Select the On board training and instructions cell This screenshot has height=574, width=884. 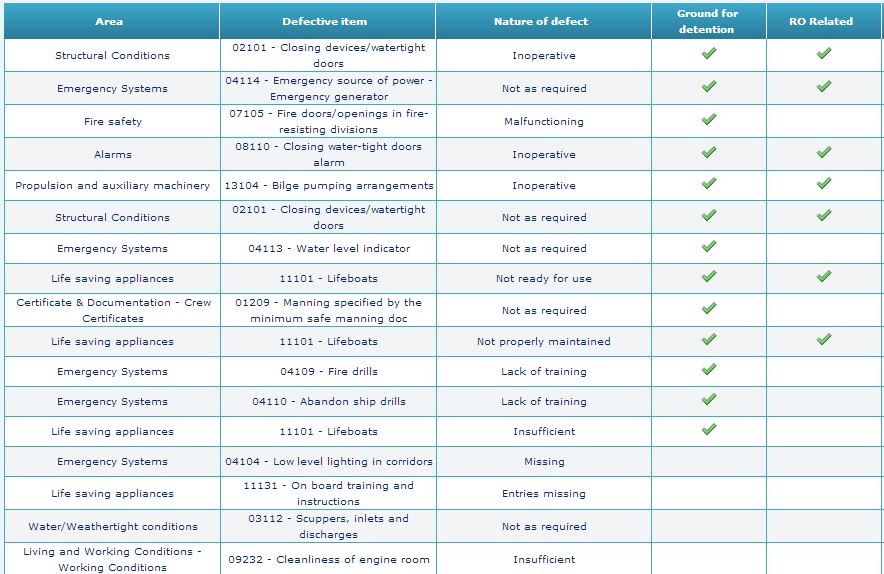point(327,493)
